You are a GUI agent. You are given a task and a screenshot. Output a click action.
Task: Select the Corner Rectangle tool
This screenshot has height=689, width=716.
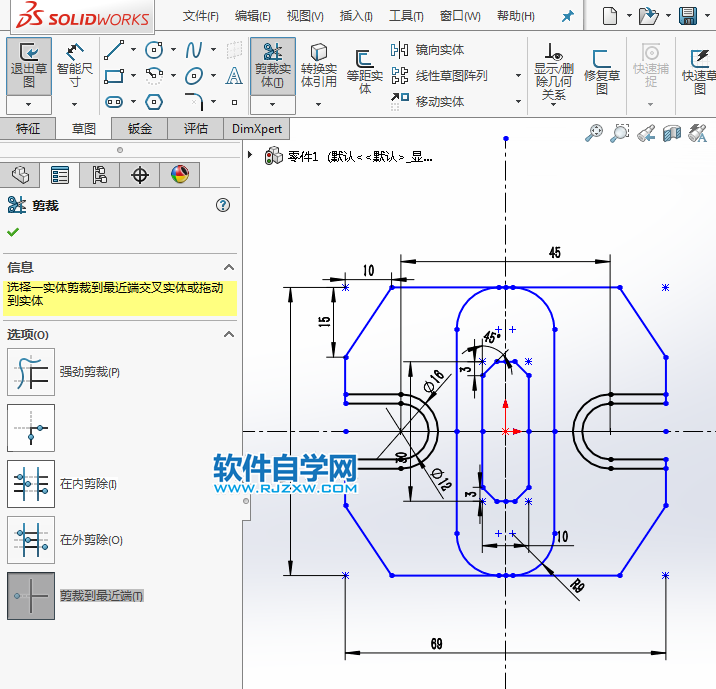pyautogui.click(x=114, y=76)
